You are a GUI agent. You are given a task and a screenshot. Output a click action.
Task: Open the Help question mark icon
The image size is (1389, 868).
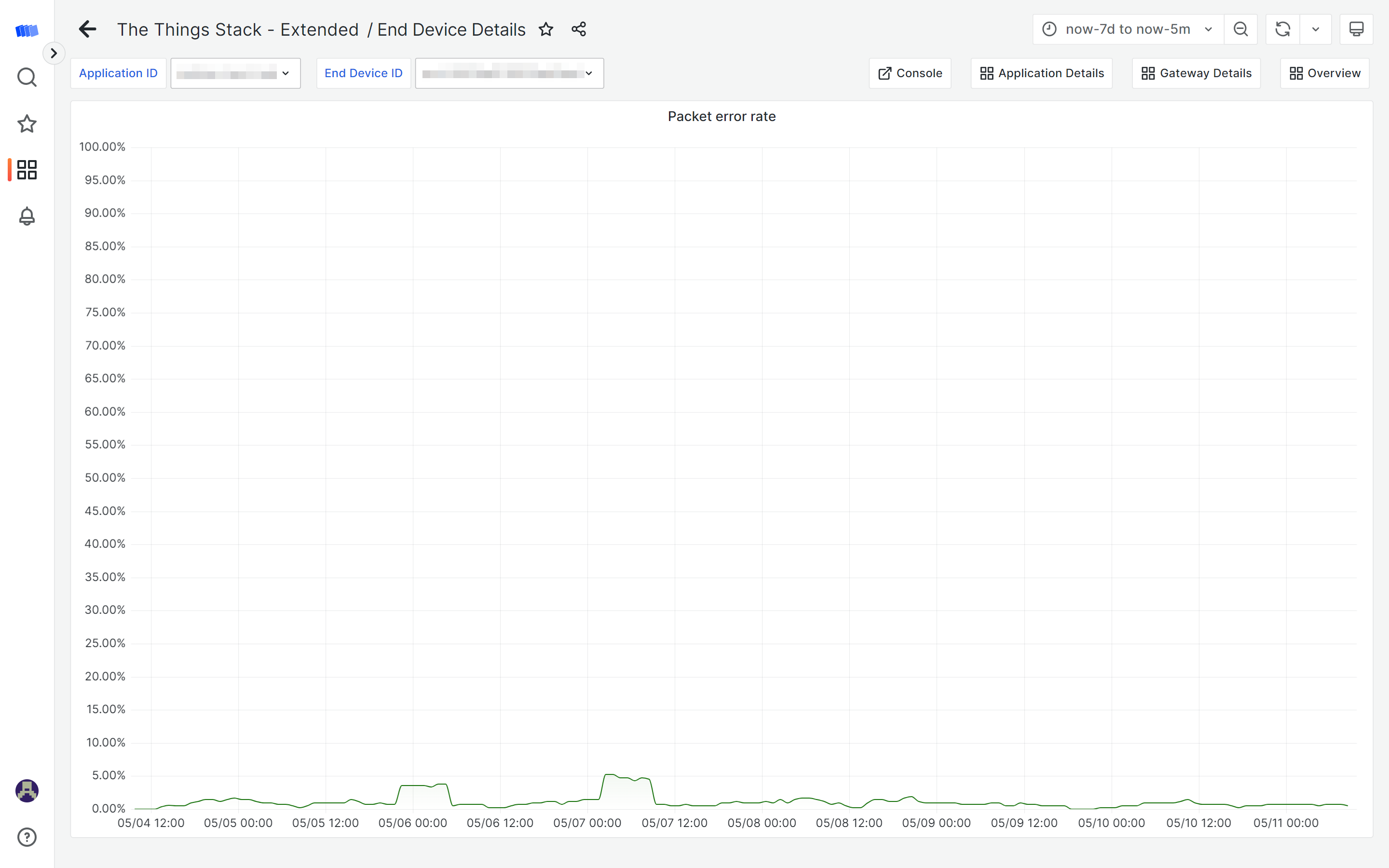(x=27, y=837)
